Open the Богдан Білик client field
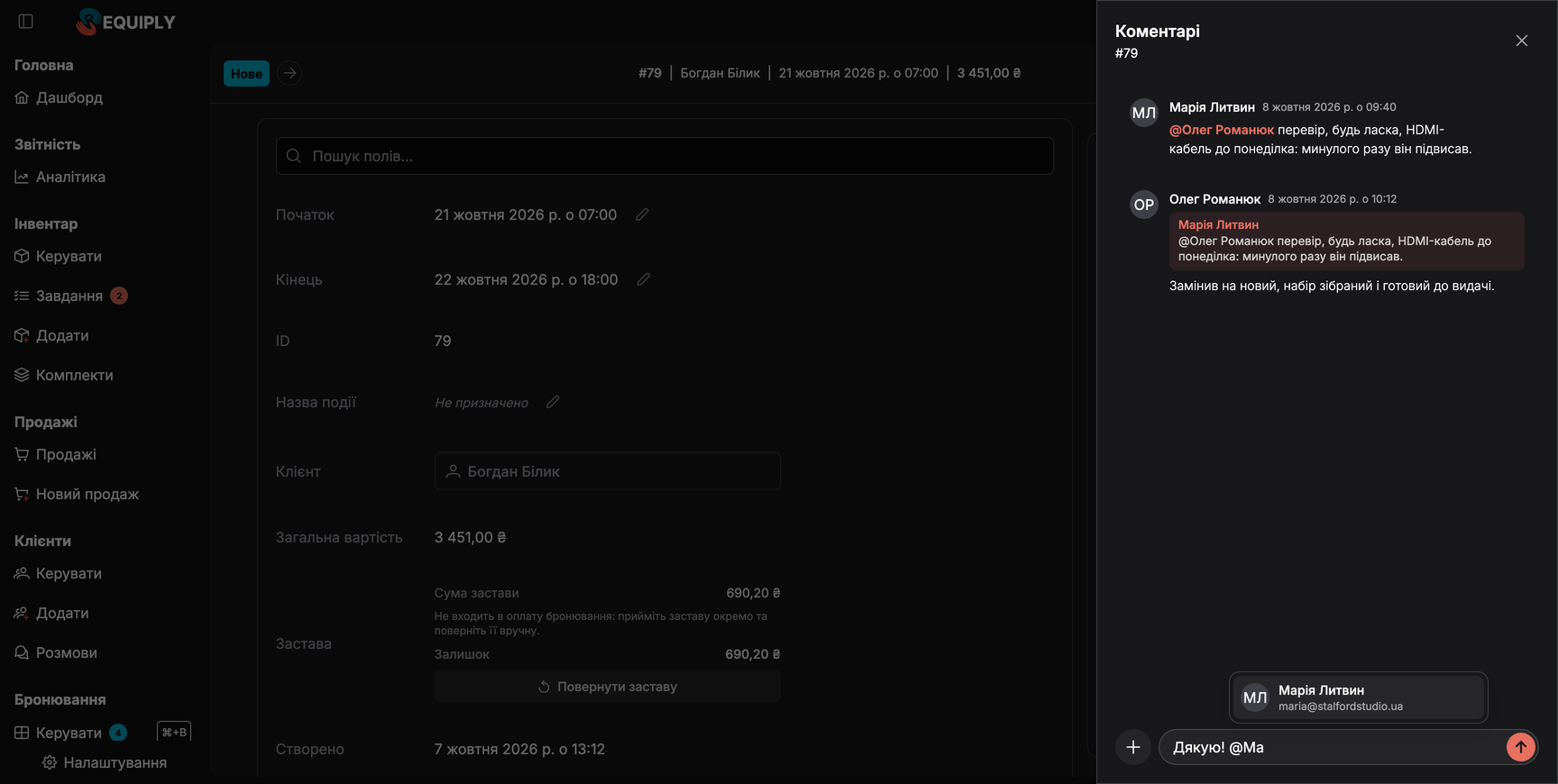This screenshot has height=784, width=1558. point(608,471)
